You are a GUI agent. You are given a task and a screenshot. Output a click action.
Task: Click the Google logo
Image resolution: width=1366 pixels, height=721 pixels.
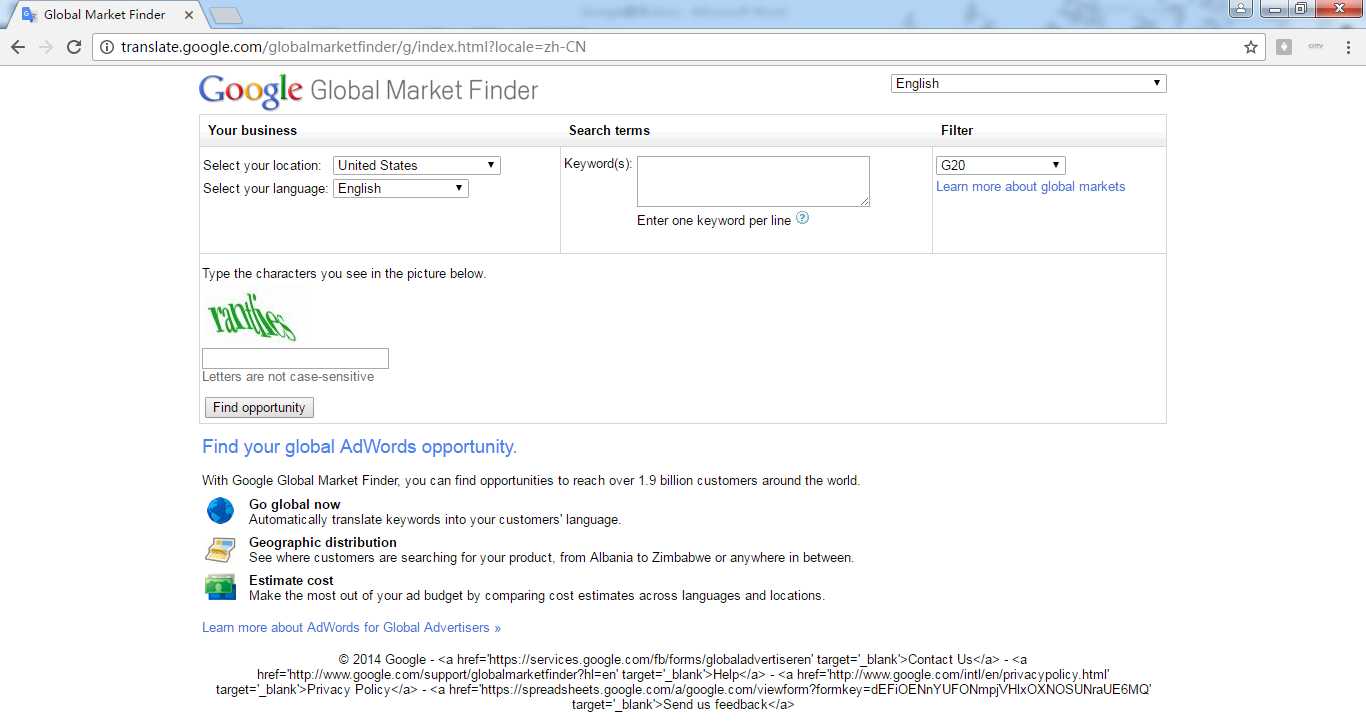(x=251, y=91)
